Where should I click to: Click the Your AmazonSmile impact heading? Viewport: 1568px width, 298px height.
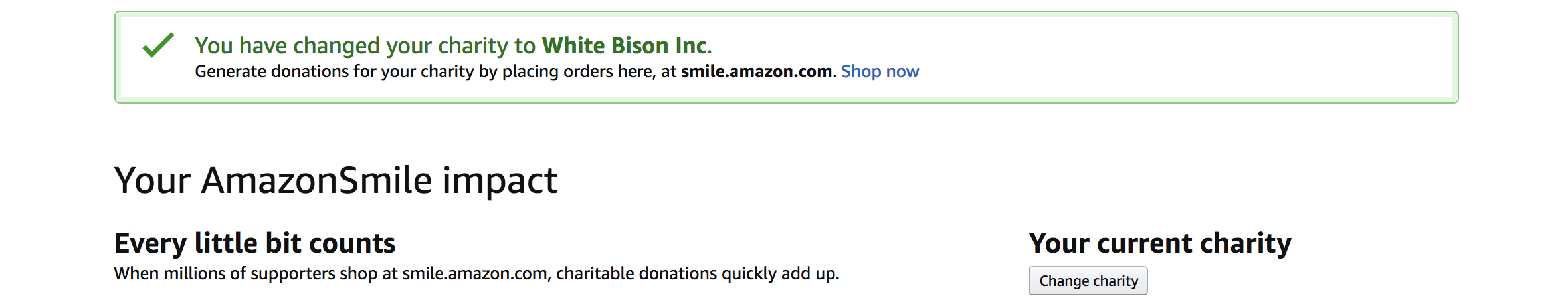point(336,180)
